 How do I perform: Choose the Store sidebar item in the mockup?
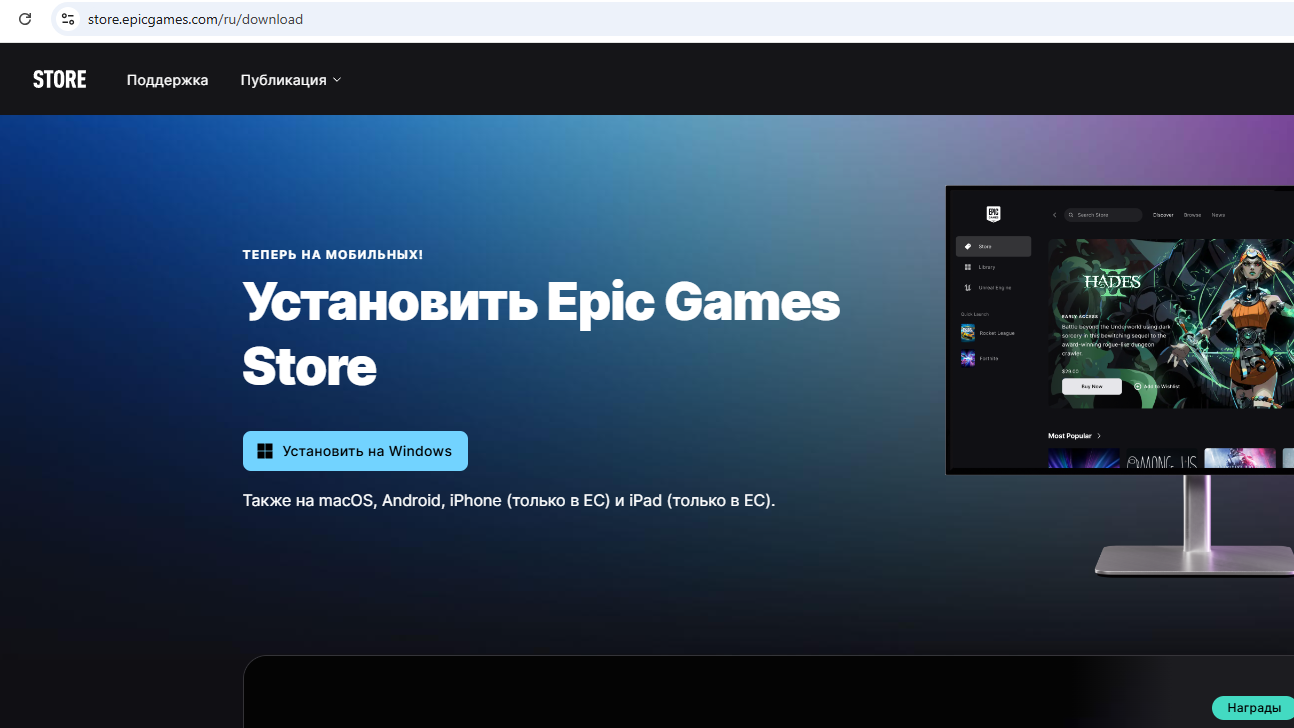(993, 246)
